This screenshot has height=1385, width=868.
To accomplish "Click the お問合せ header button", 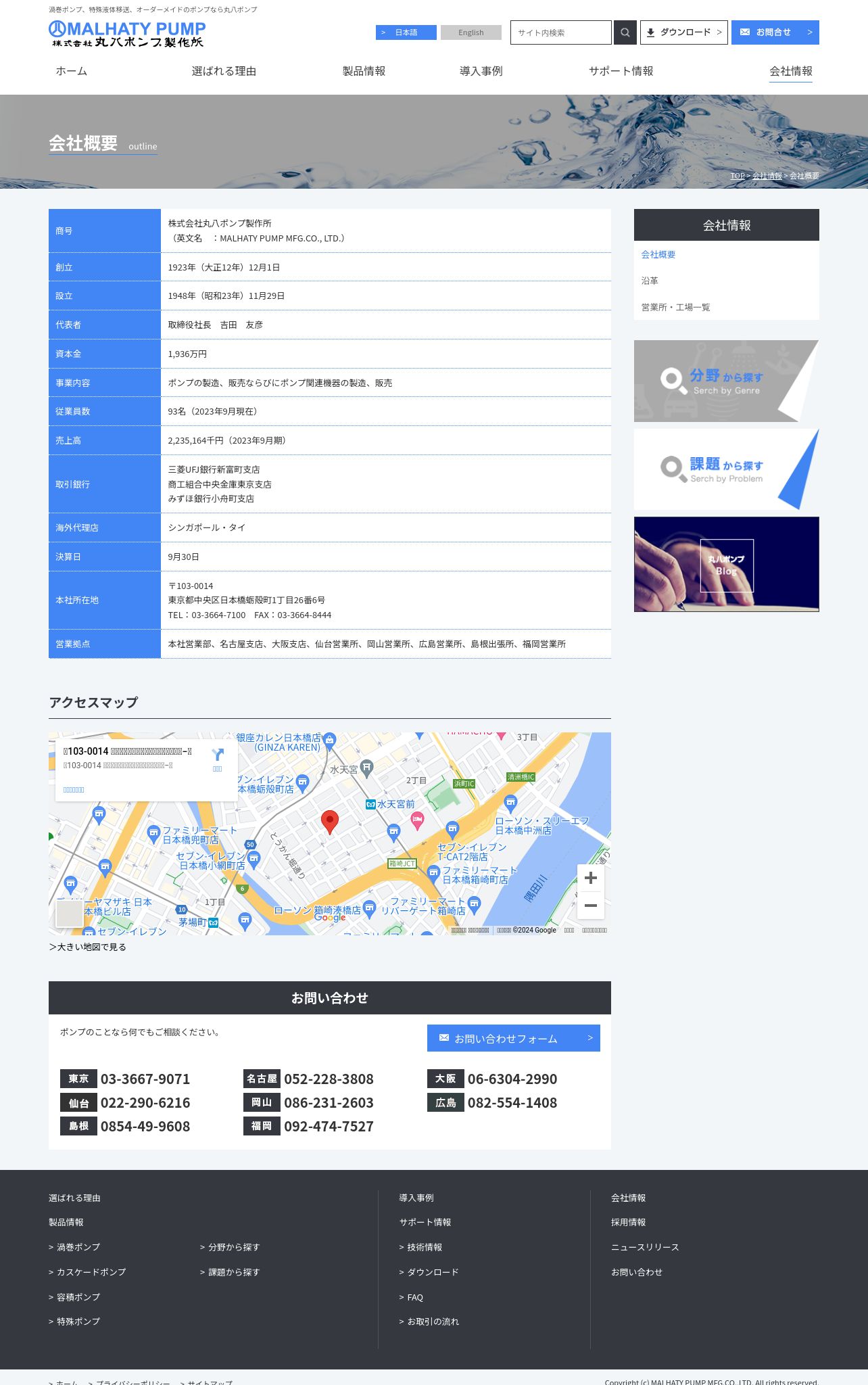I will tap(775, 32).
